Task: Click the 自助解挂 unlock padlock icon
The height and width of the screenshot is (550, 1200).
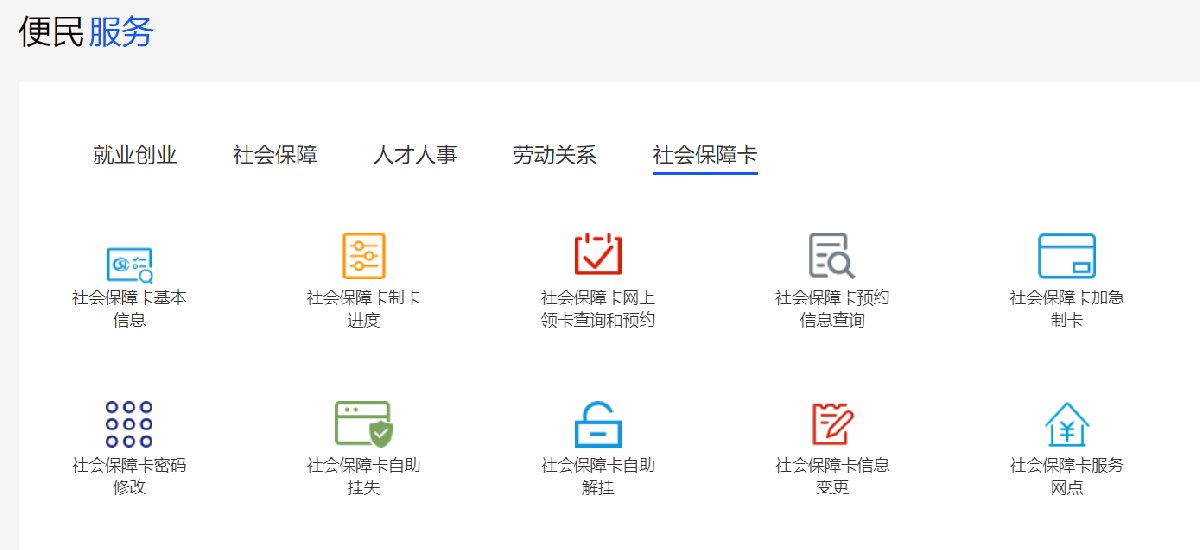Action: (x=598, y=424)
